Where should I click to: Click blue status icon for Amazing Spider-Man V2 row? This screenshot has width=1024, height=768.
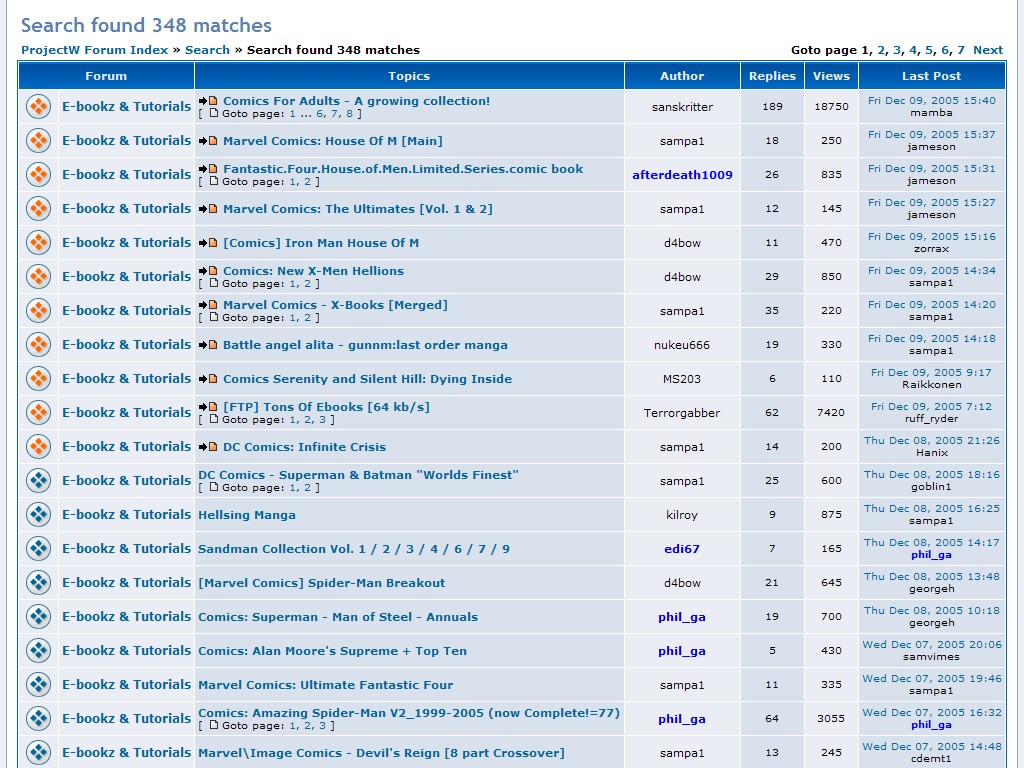coord(39,718)
